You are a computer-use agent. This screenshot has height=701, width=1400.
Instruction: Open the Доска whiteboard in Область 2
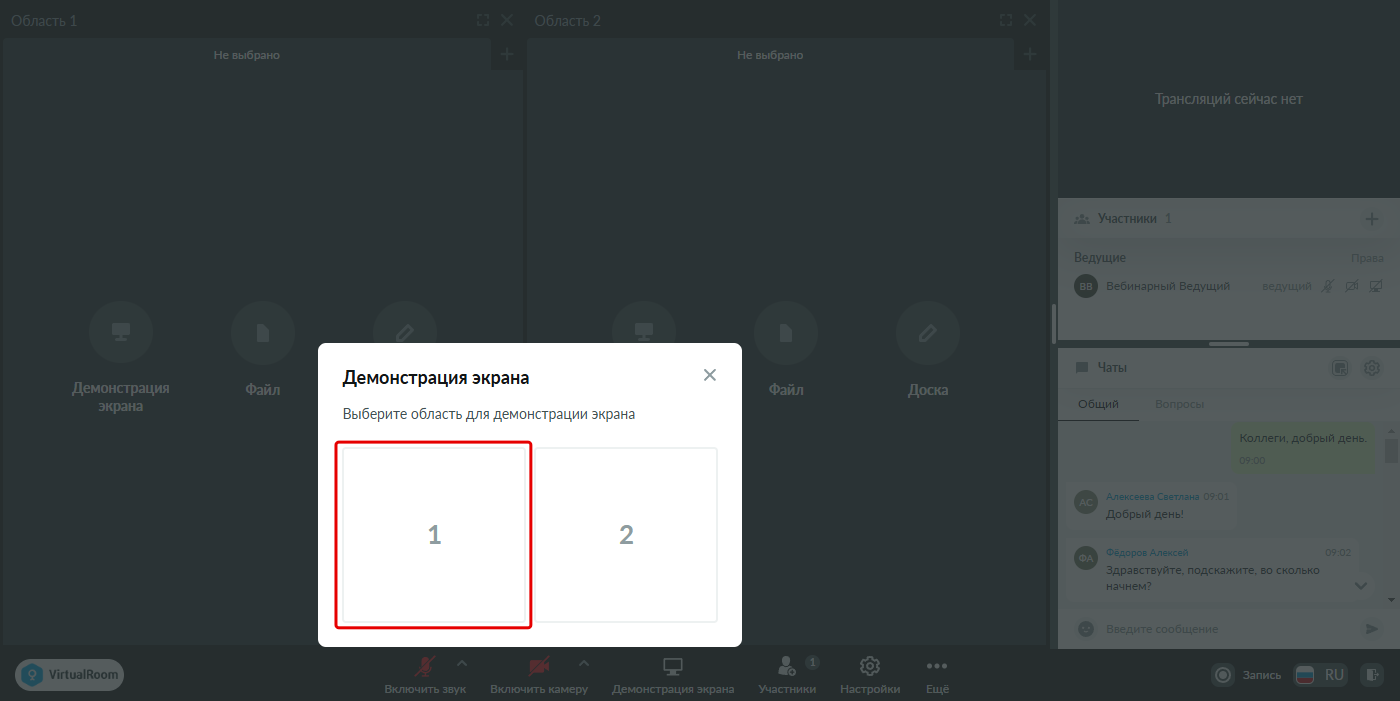point(928,333)
